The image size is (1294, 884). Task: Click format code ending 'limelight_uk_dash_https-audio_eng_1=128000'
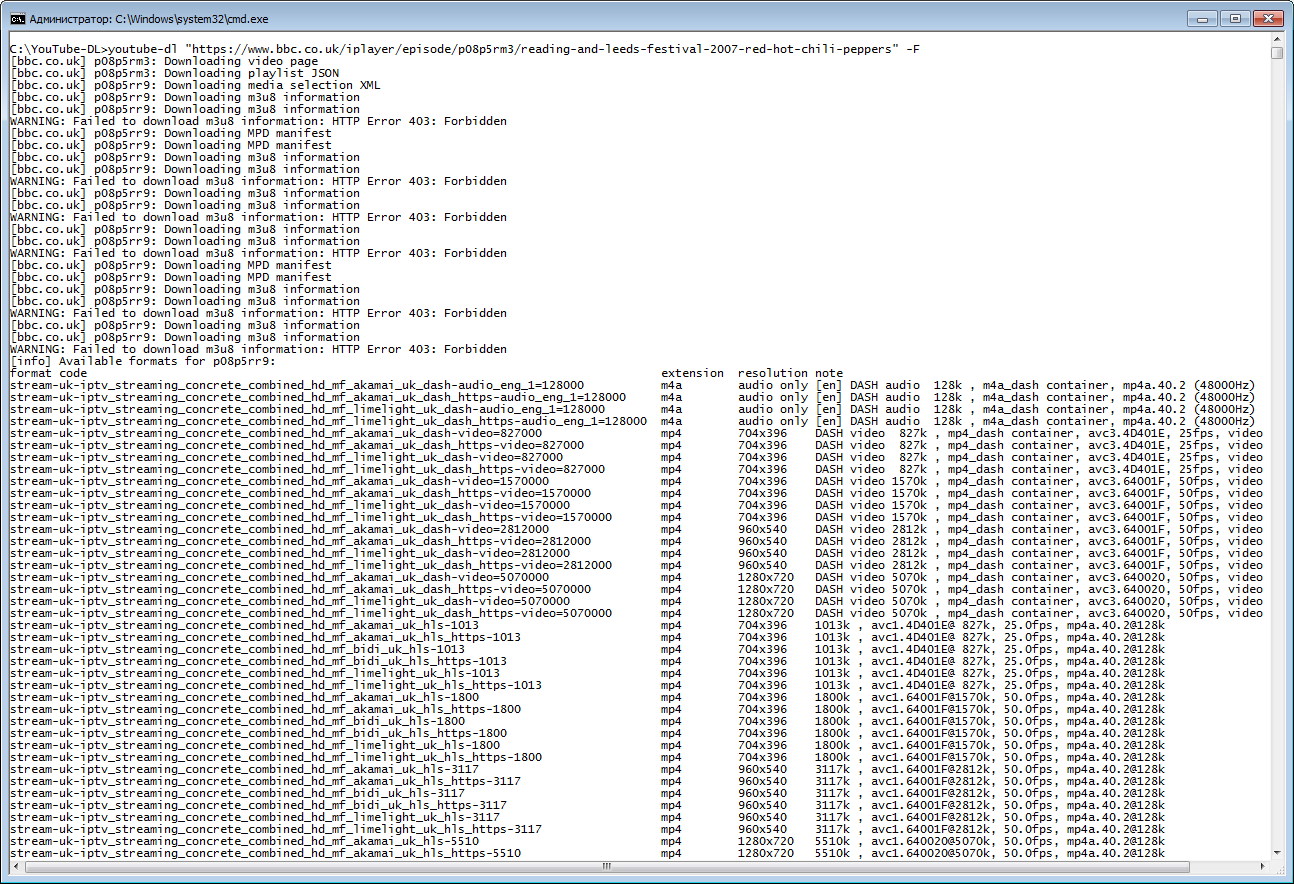pos(328,421)
